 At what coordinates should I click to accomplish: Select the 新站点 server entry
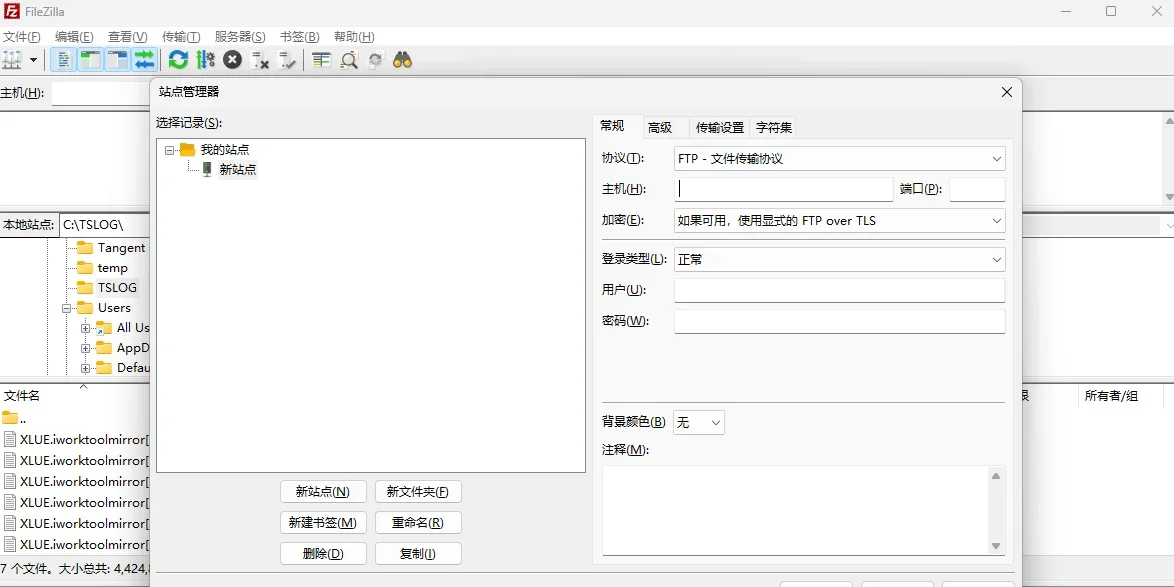tap(237, 170)
